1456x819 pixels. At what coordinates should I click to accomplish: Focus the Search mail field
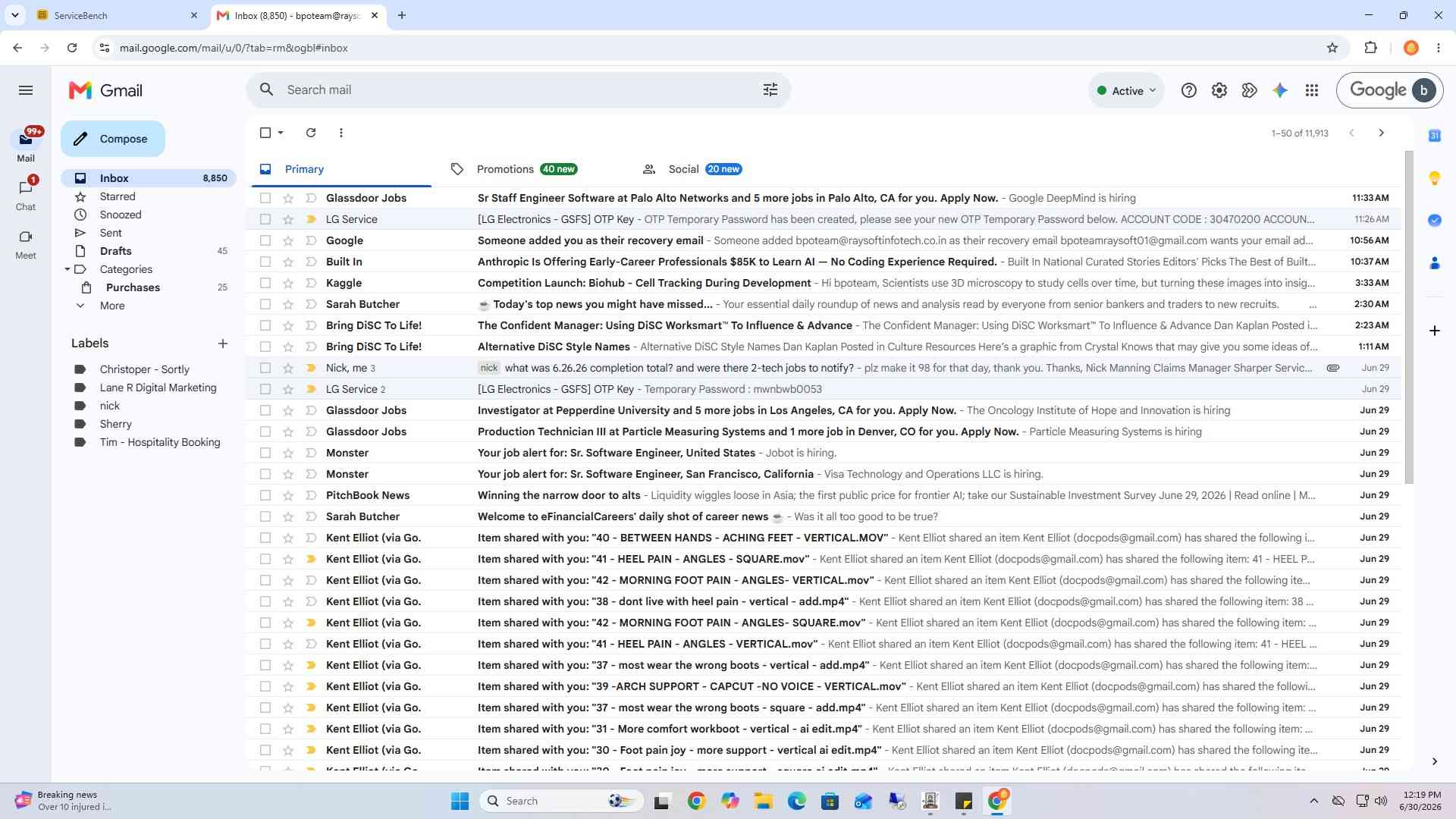pos(516,90)
